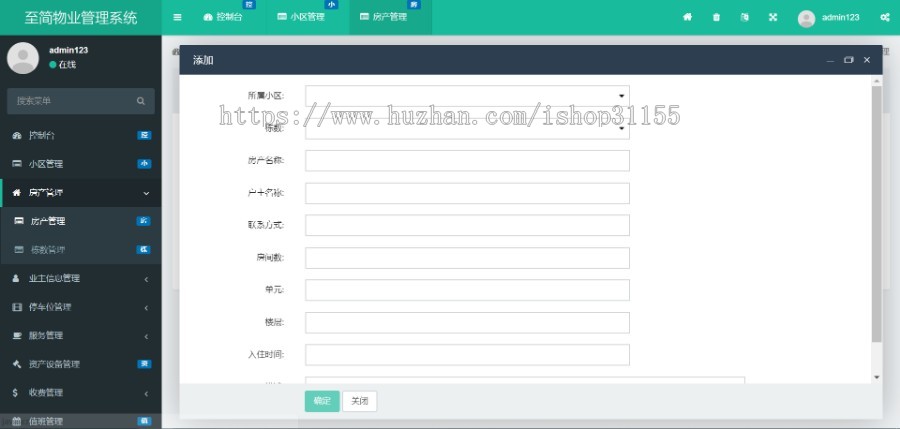Open 资产设备管理 from the sidebar

[x=80, y=364]
